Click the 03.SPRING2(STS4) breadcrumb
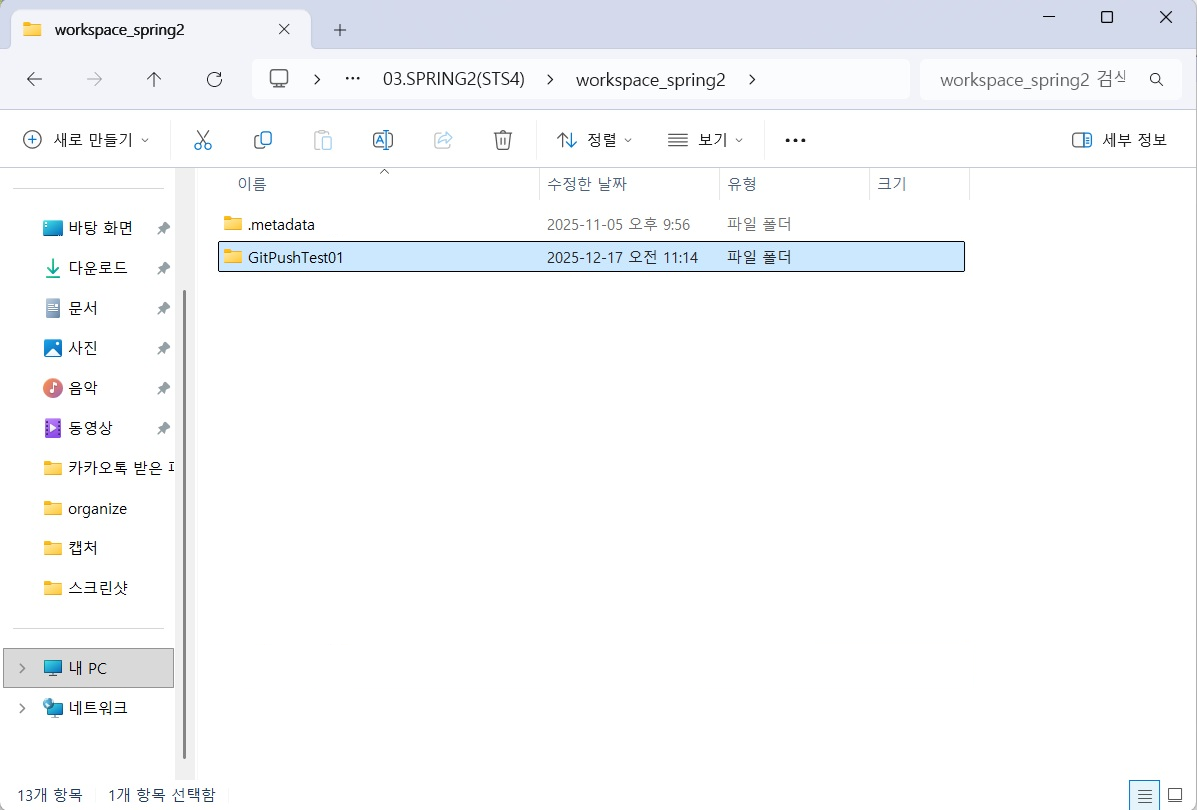The width and height of the screenshot is (1197, 810). pos(453,79)
